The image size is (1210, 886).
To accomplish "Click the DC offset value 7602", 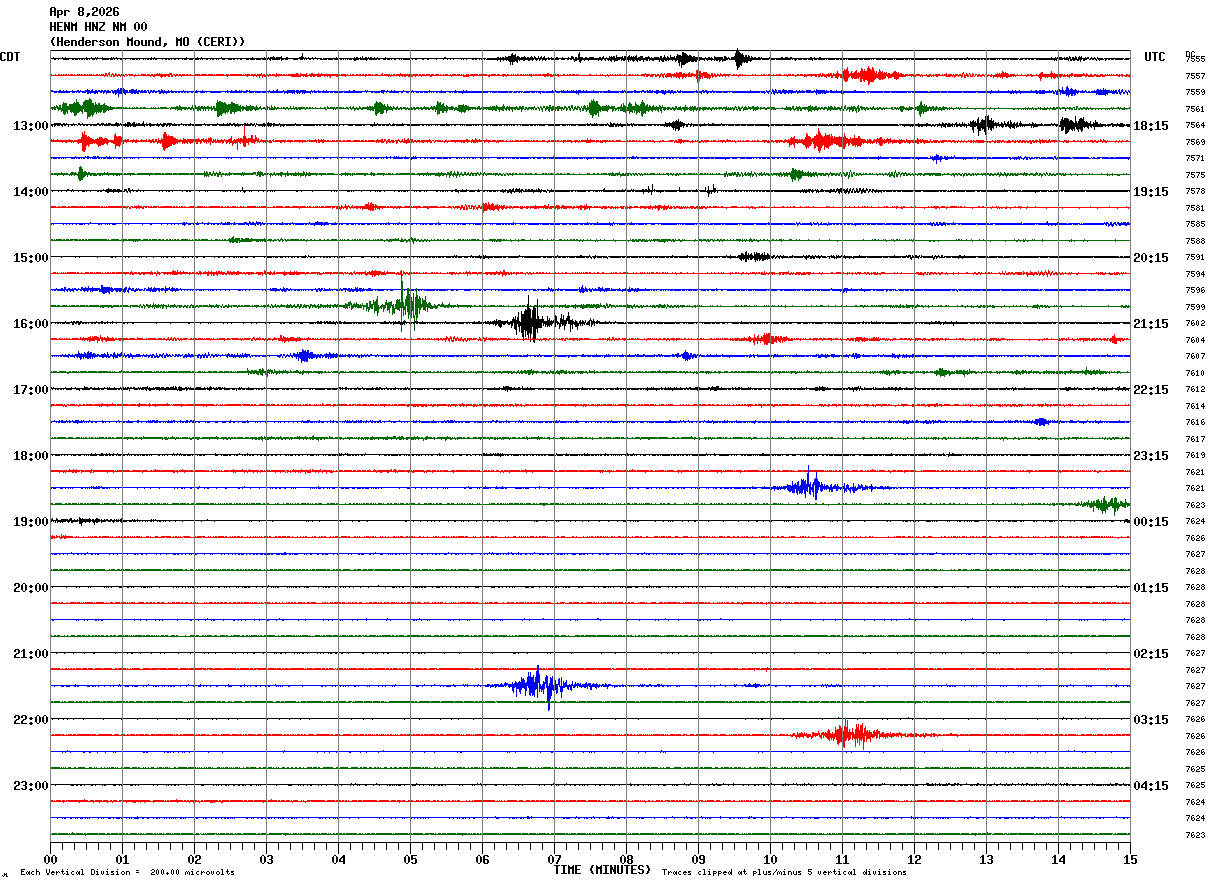I will click(x=1194, y=324).
